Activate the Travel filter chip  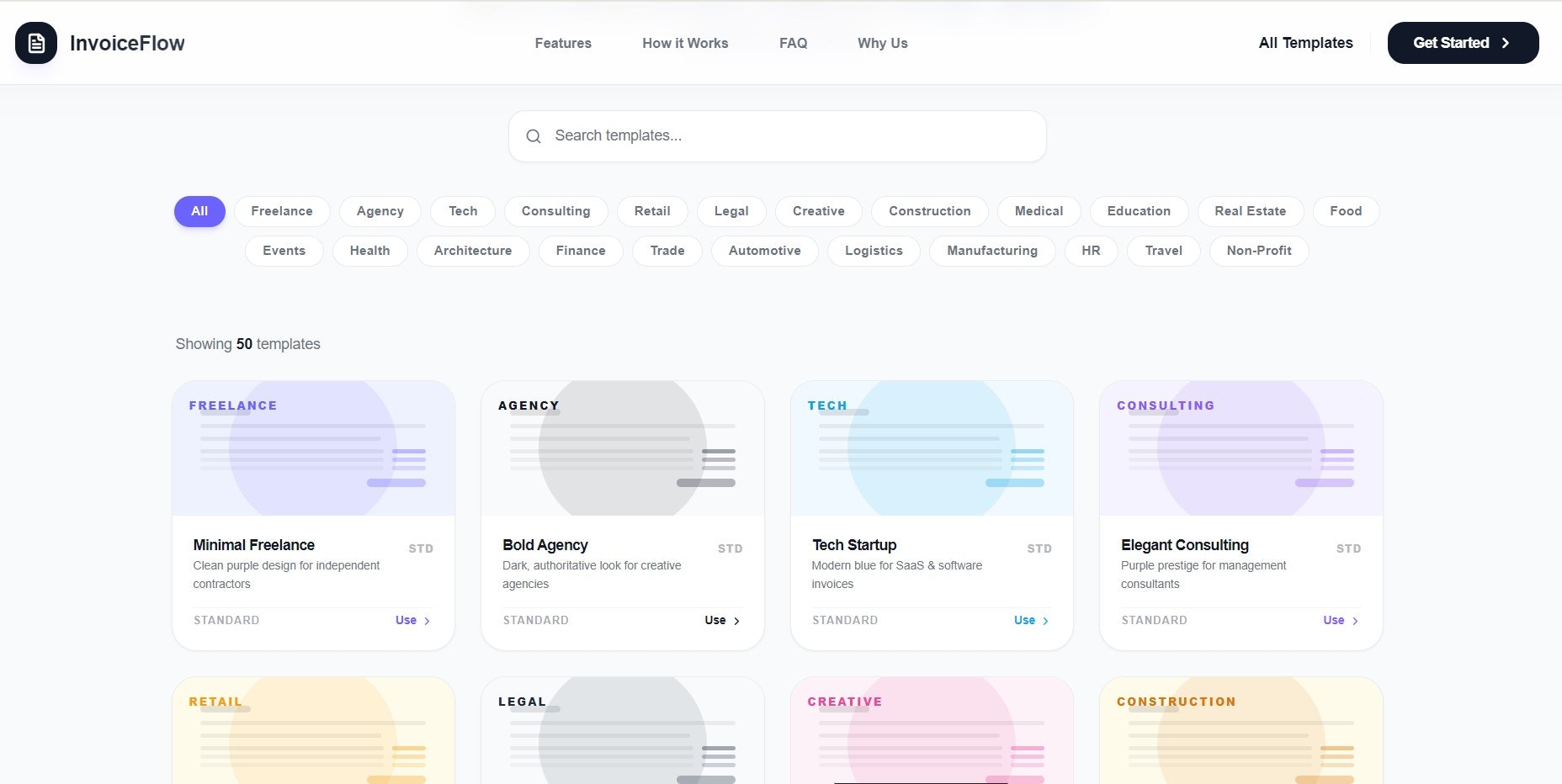[1163, 251]
